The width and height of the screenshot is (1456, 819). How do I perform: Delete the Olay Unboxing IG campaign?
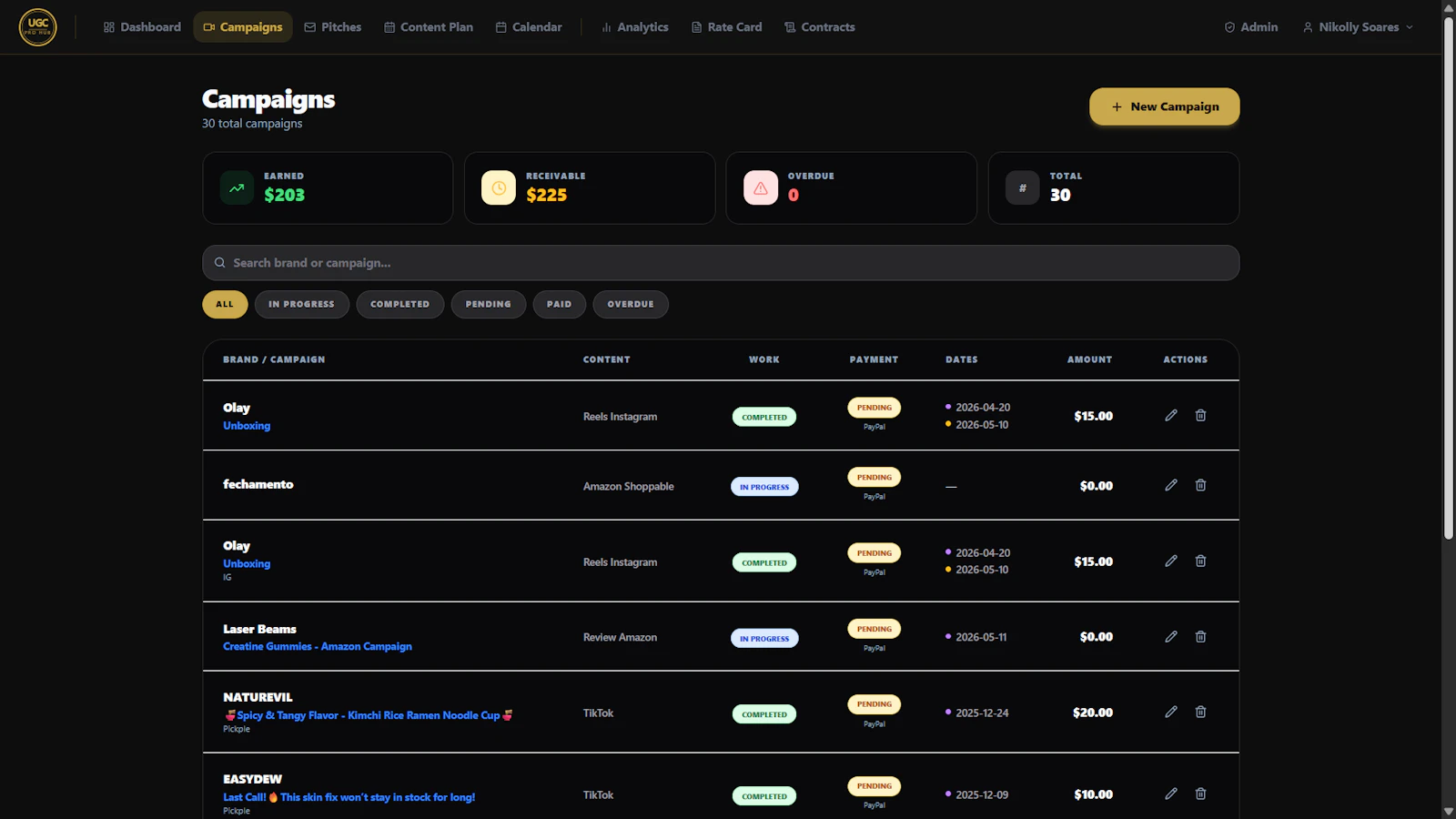click(1200, 561)
